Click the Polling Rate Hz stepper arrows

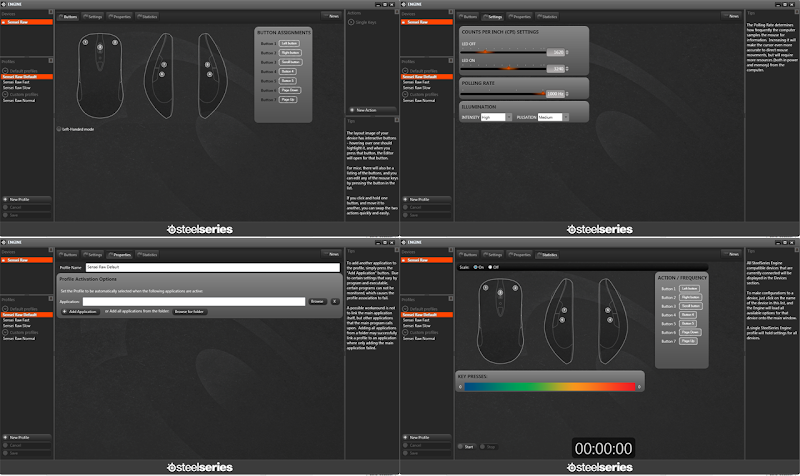(x=567, y=94)
